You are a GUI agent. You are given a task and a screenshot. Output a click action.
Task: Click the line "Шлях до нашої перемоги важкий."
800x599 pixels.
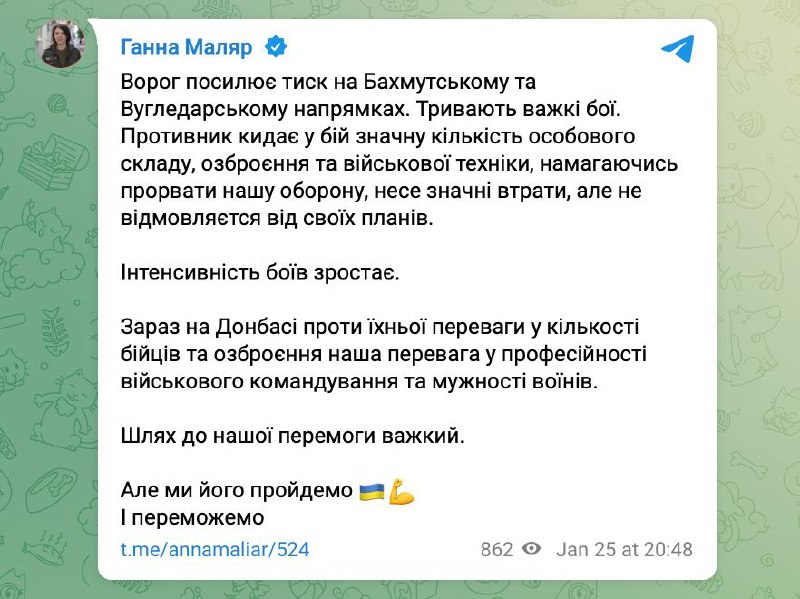point(293,437)
